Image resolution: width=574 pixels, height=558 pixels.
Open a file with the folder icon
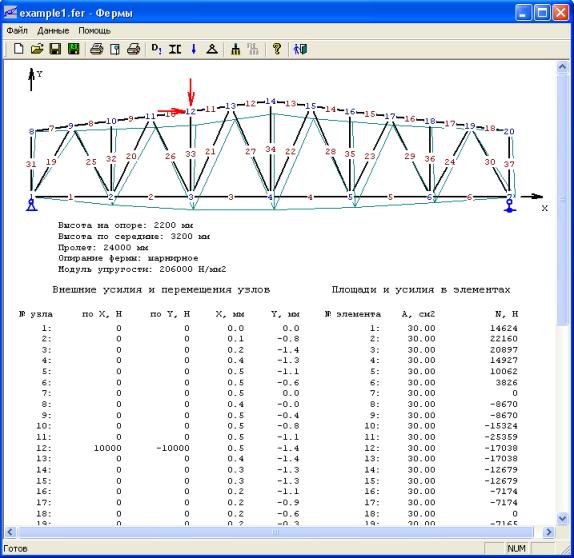(37, 49)
